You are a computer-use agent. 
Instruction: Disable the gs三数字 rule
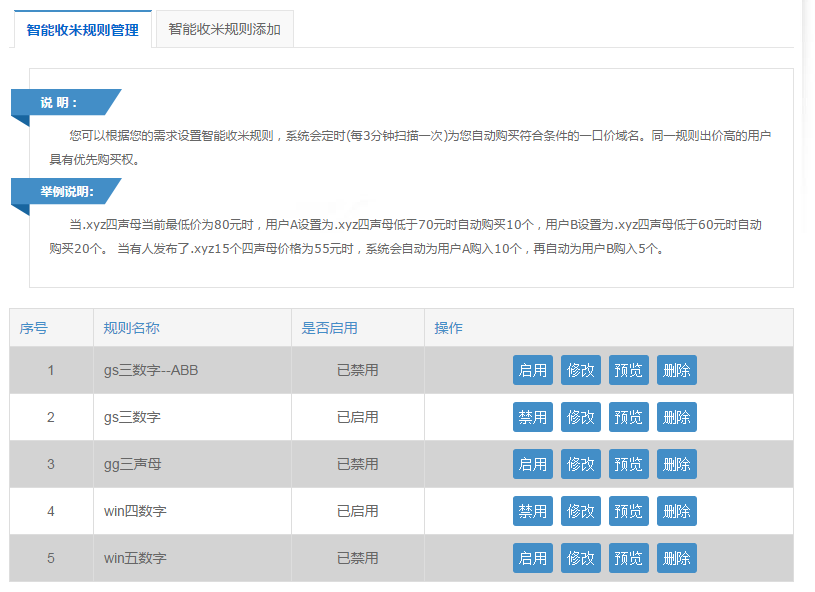tap(532, 417)
